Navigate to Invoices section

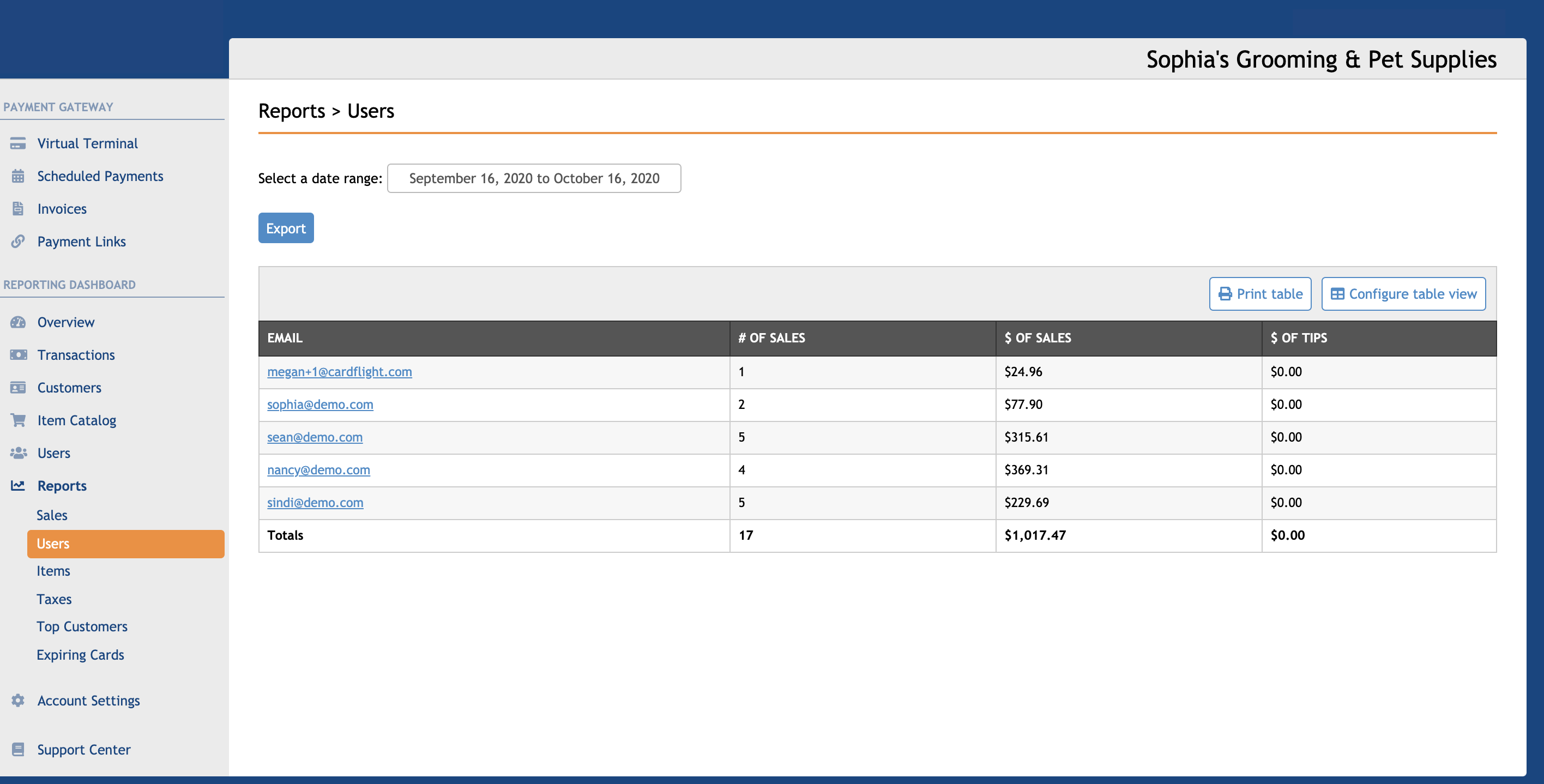tap(62, 208)
